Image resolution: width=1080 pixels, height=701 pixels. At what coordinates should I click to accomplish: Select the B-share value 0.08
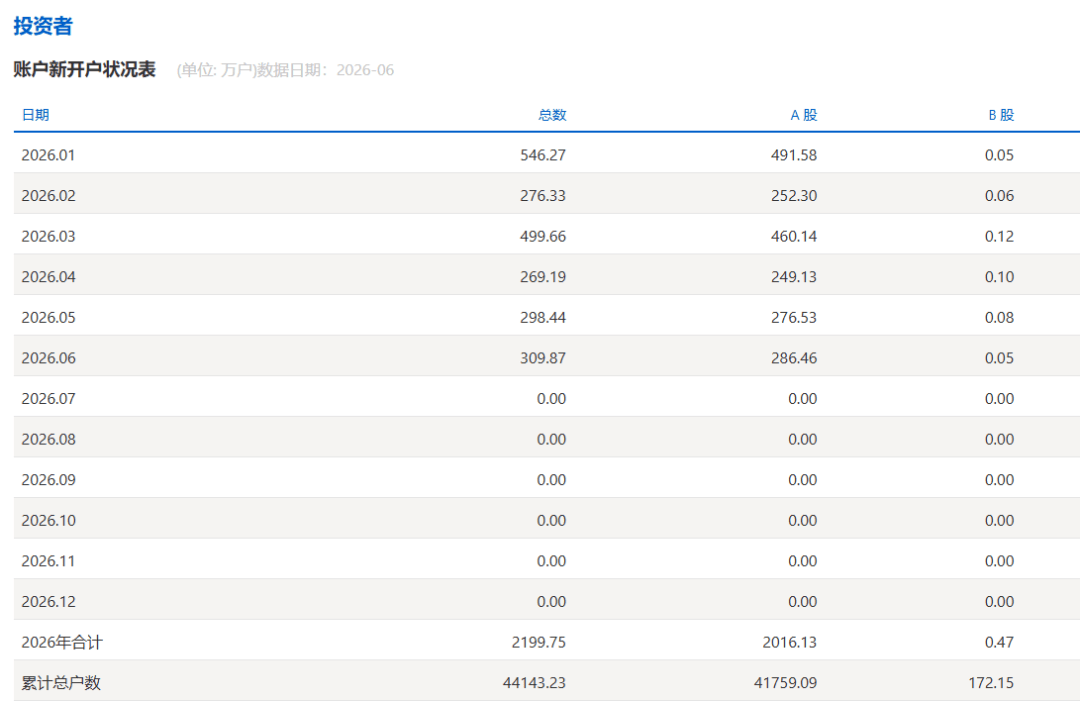pos(999,317)
